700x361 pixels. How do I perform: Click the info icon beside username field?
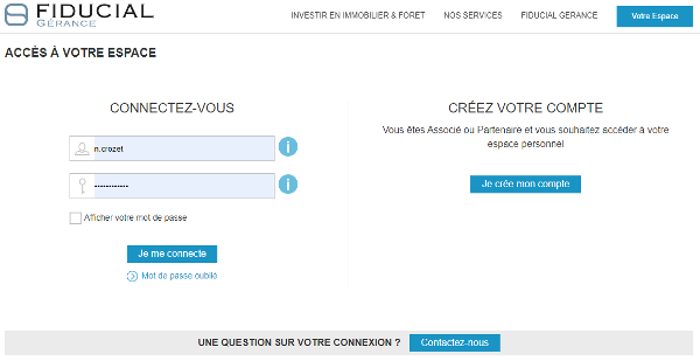tap(288, 147)
